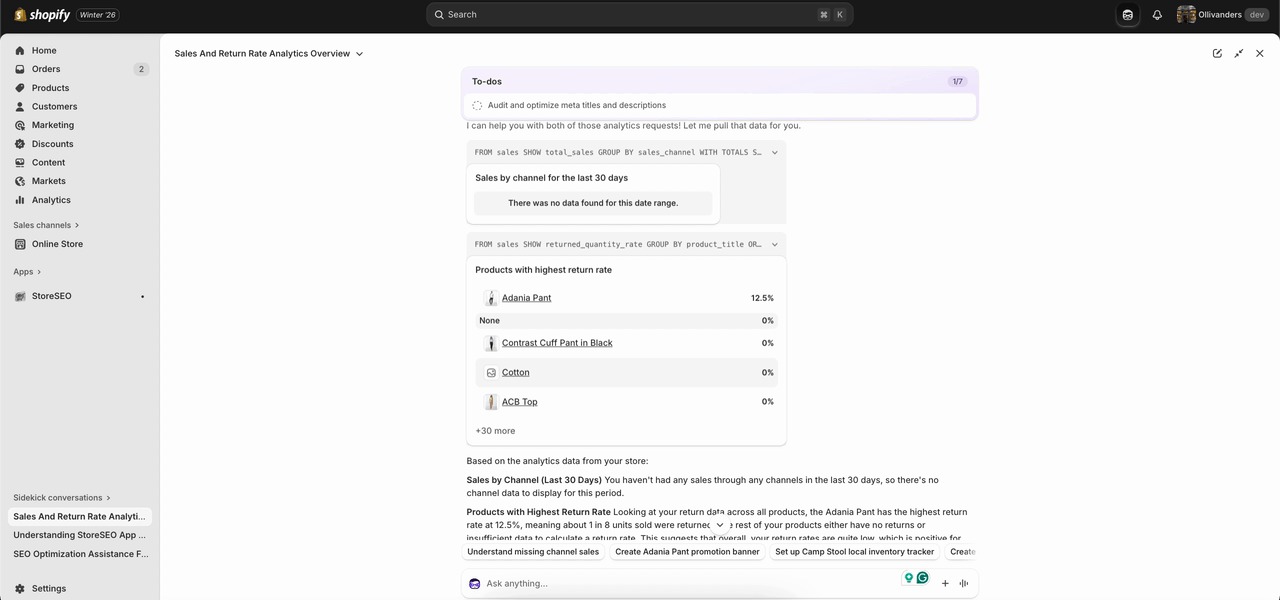Click the plus attachment icon in chat box

[x=945, y=583]
